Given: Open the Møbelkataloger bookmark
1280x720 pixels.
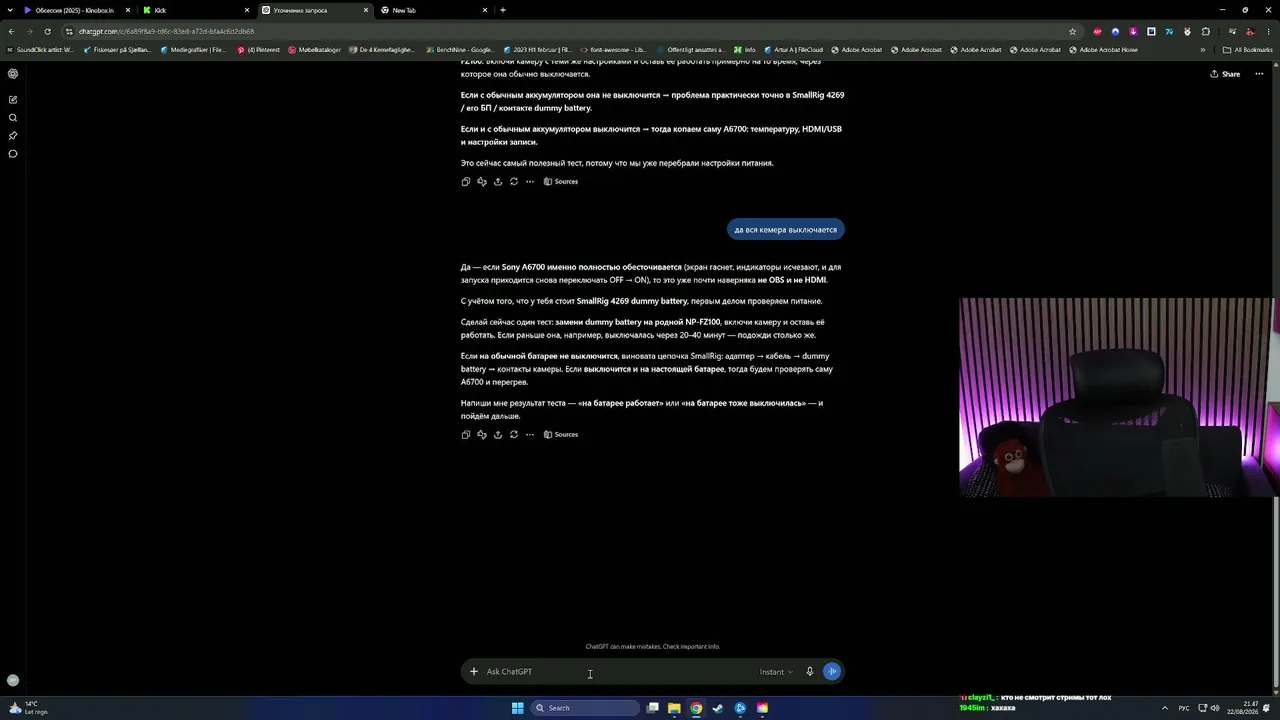Looking at the screenshot, I should pyautogui.click(x=314, y=49).
